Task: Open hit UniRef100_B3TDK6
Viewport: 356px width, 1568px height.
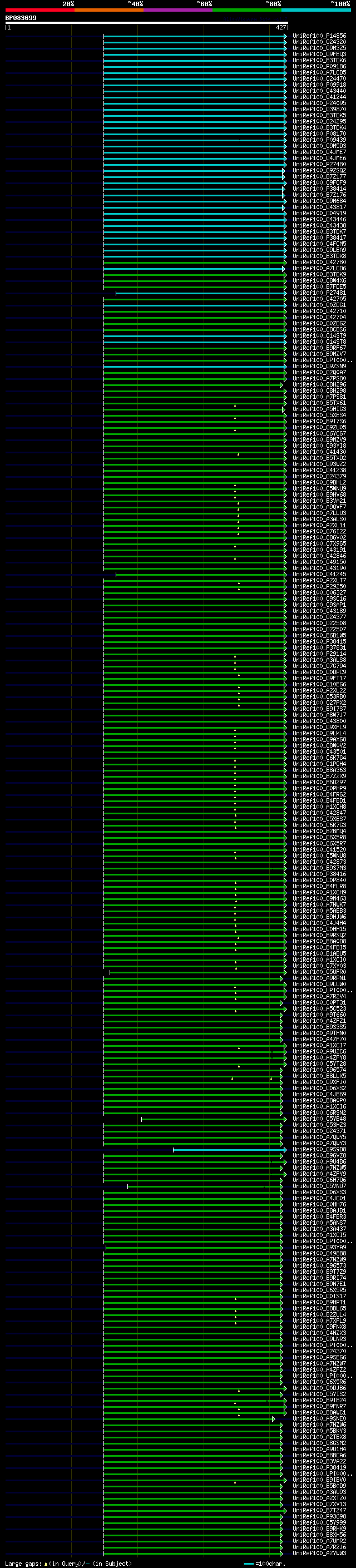Action: (319, 60)
